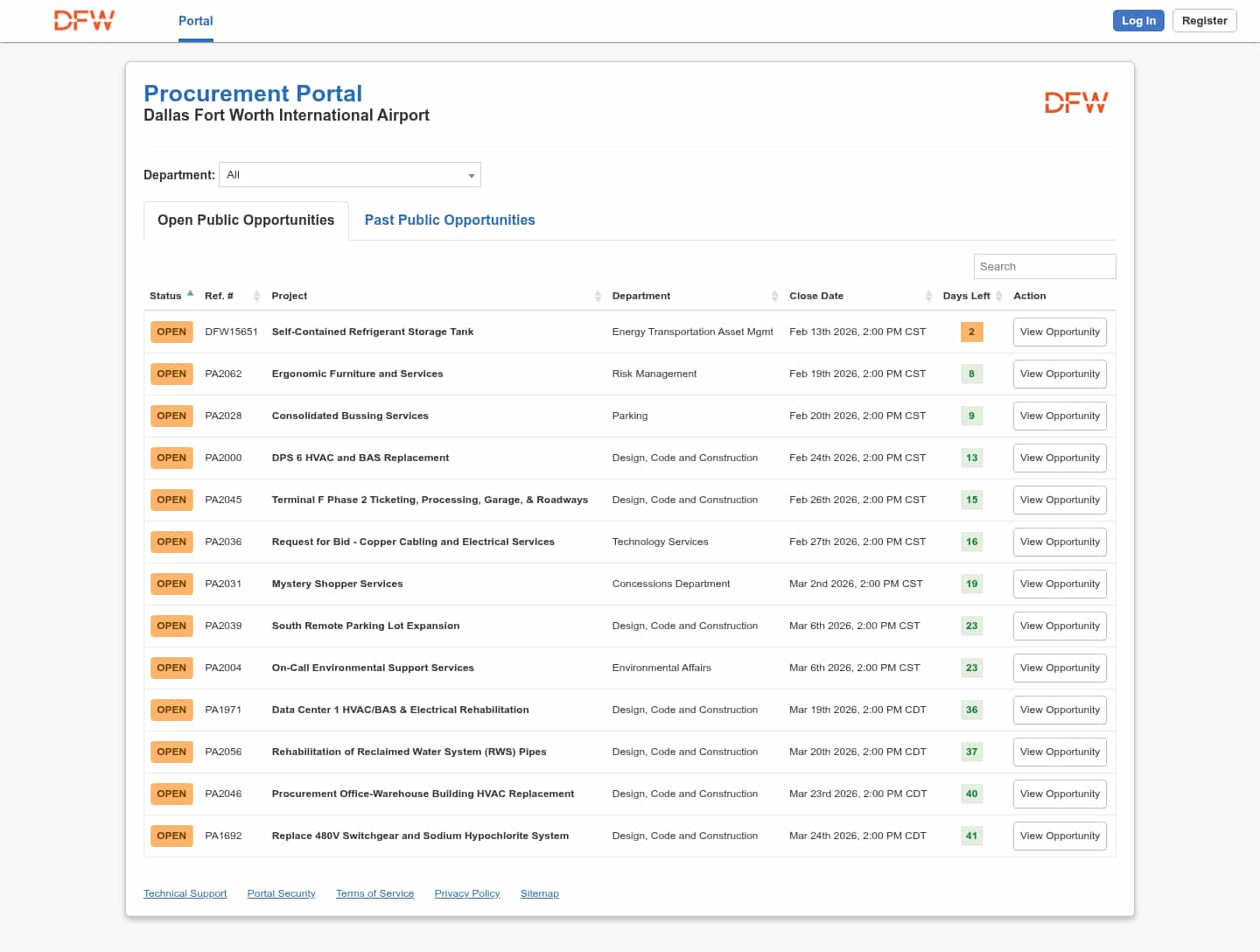The height and width of the screenshot is (952, 1260).
Task: Sort by Ref. # column arrows
Action: [x=256, y=297]
